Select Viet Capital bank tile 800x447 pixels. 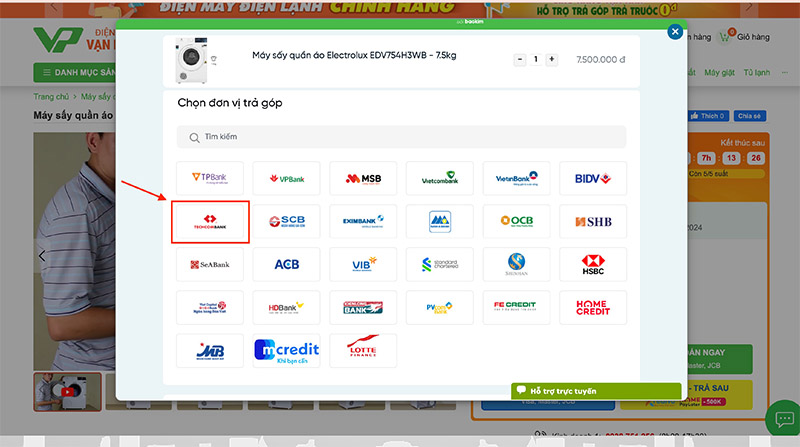[210, 308]
